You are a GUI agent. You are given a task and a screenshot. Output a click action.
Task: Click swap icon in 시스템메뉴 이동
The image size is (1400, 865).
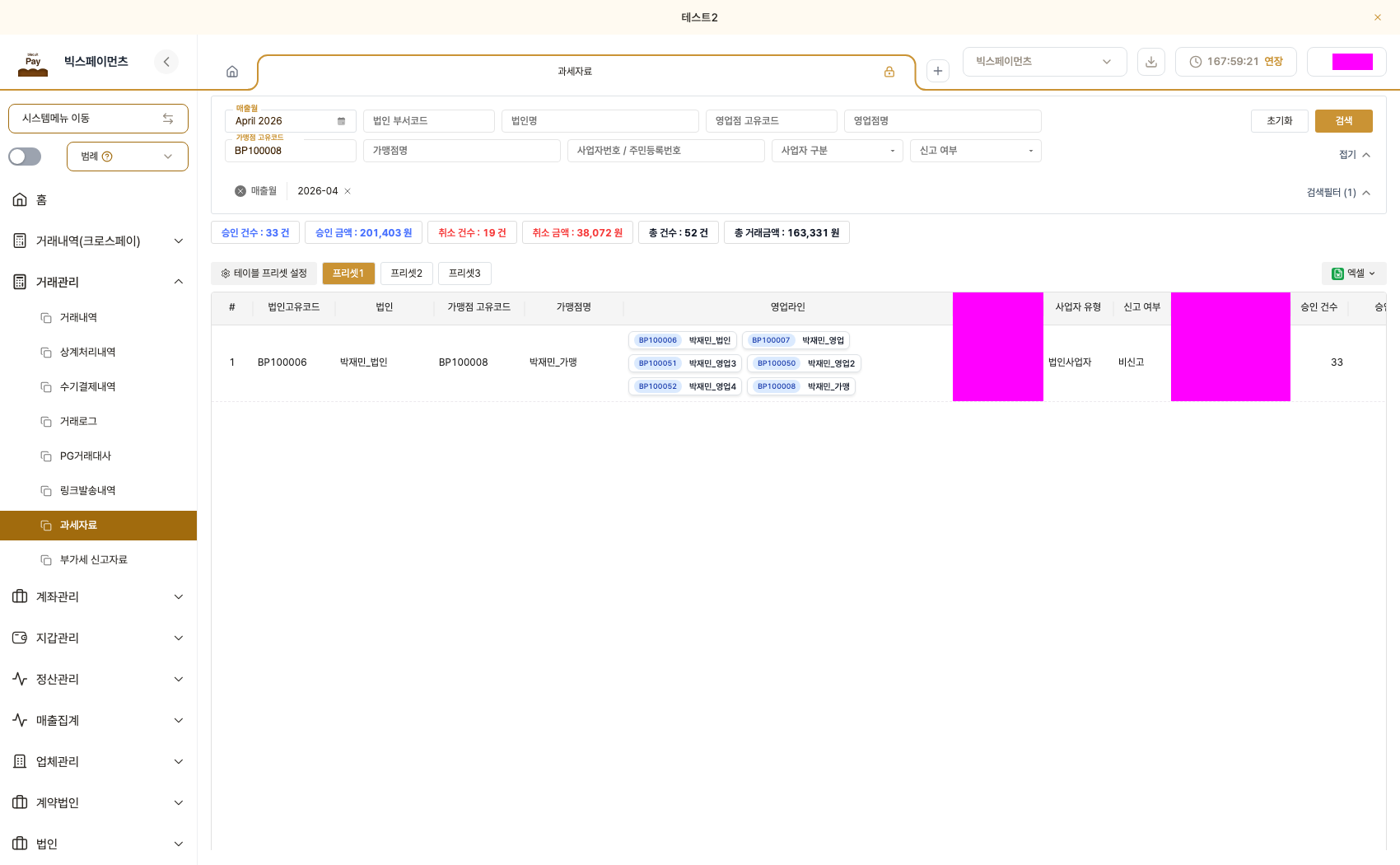(168, 119)
